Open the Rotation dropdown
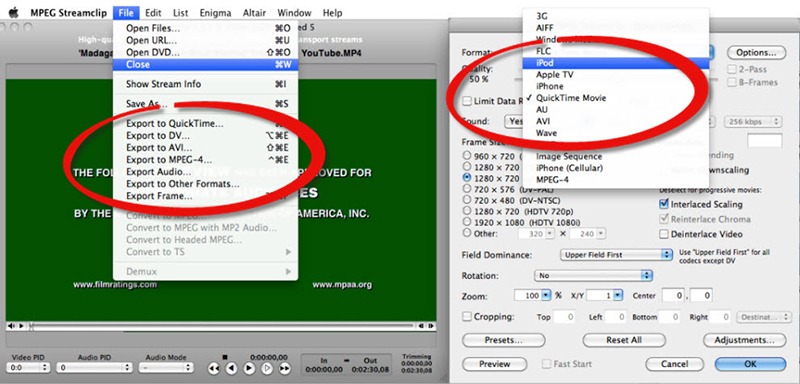Screen dimensions: 800x384 click(x=593, y=275)
